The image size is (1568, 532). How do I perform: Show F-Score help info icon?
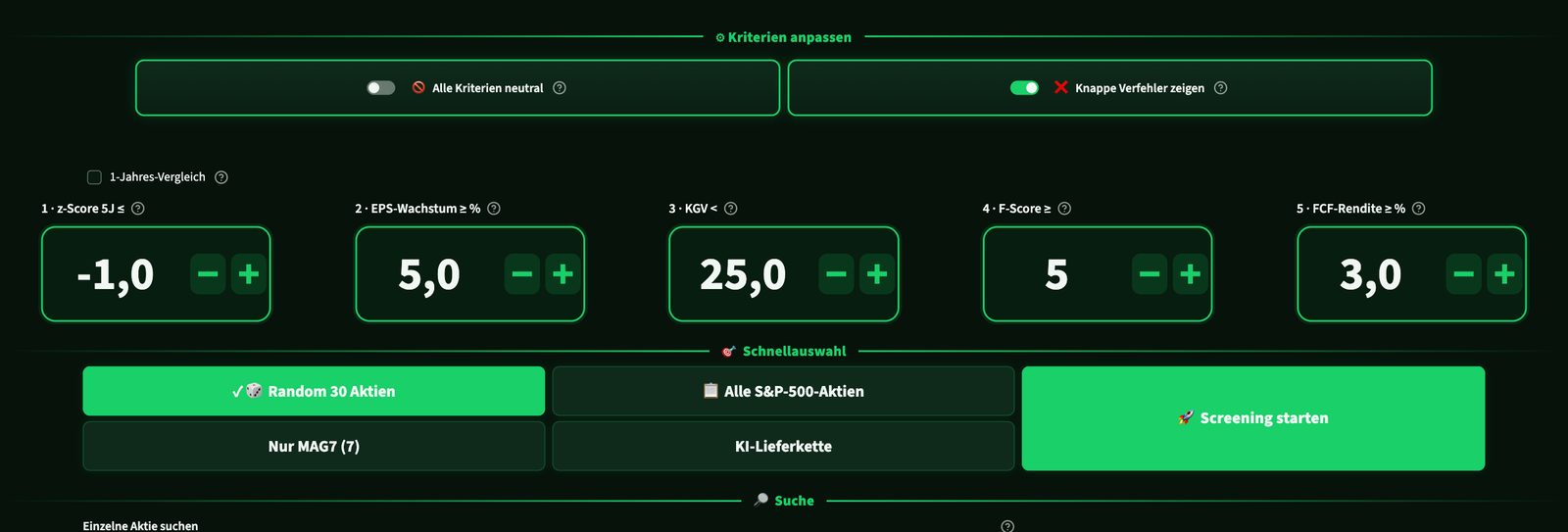[x=1065, y=209]
